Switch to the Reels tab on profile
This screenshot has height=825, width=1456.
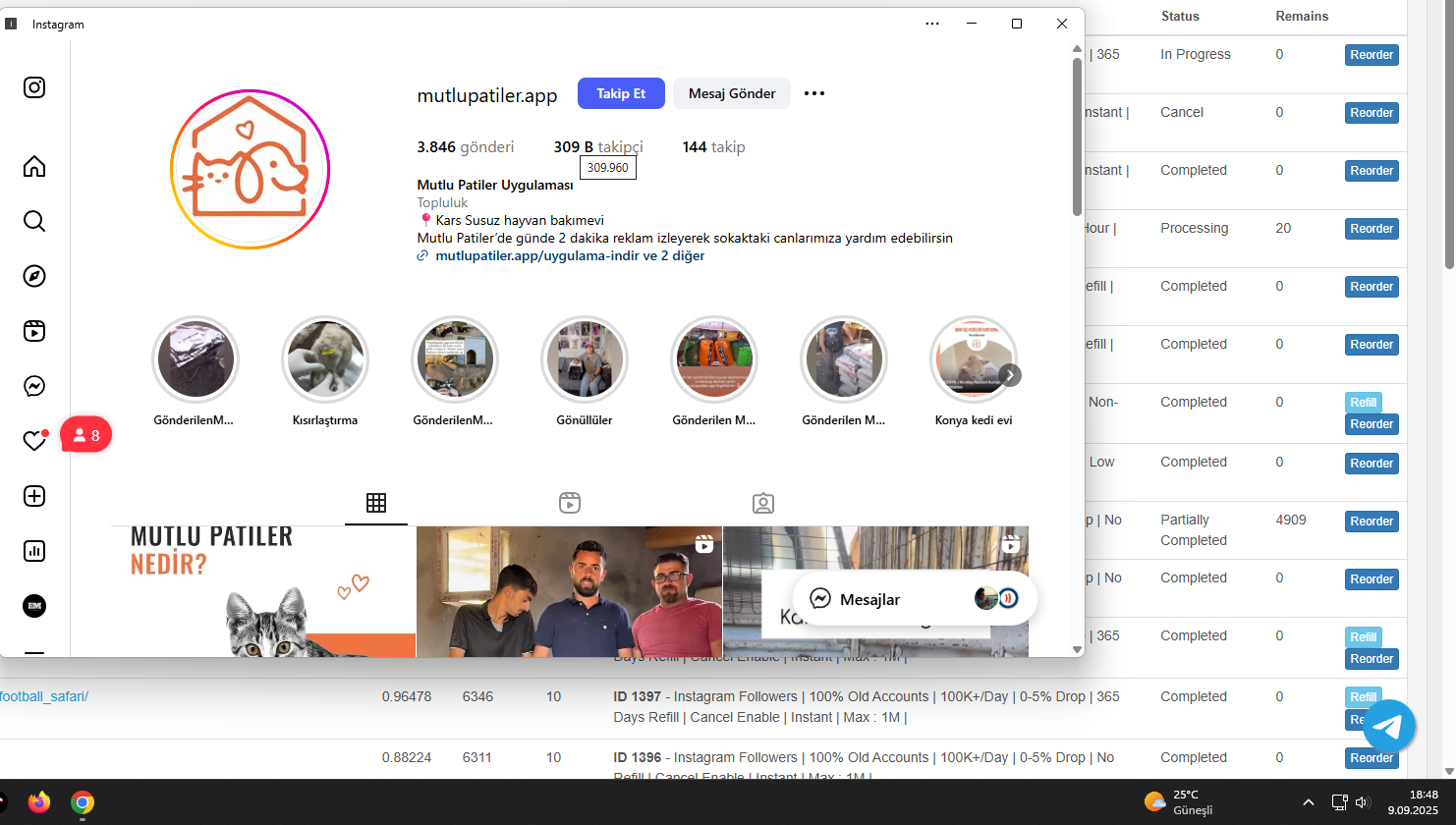570,503
